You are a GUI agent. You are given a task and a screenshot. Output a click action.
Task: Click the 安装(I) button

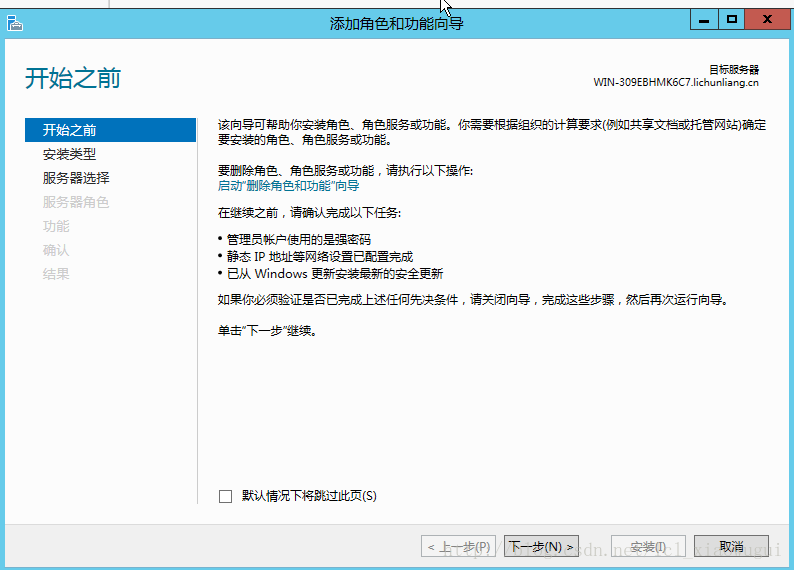click(x=648, y=546)
